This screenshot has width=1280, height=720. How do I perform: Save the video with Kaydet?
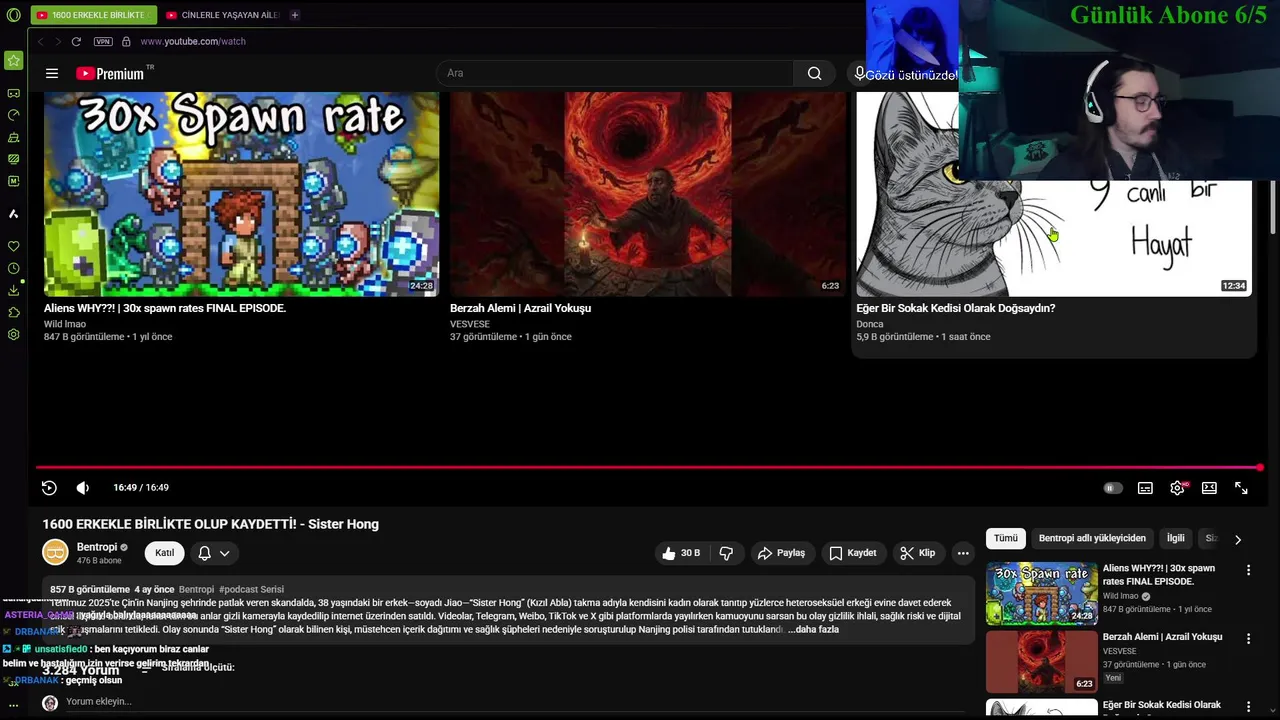(x=853, y=553)
